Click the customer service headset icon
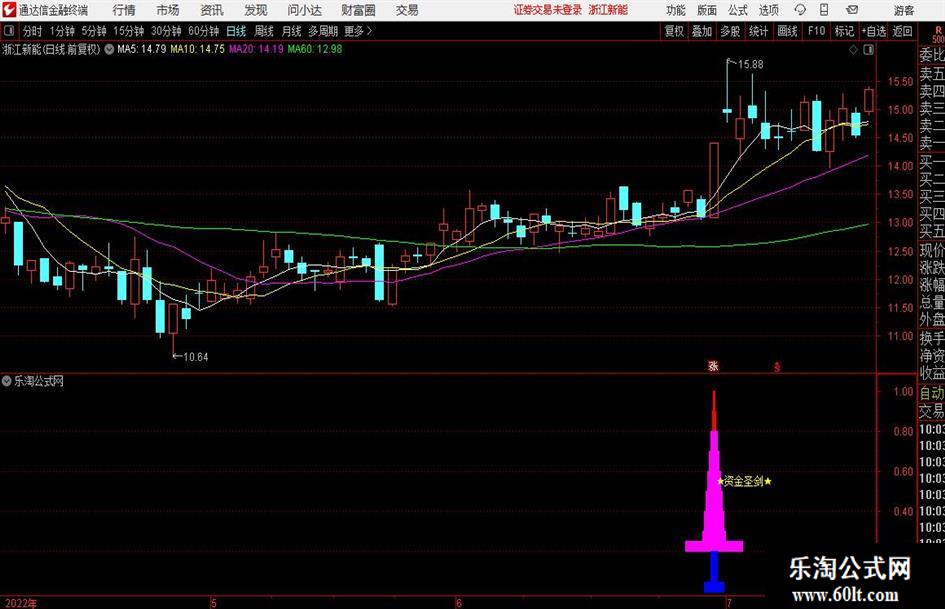Screen dimensions: 945x609 click(800, 10)
